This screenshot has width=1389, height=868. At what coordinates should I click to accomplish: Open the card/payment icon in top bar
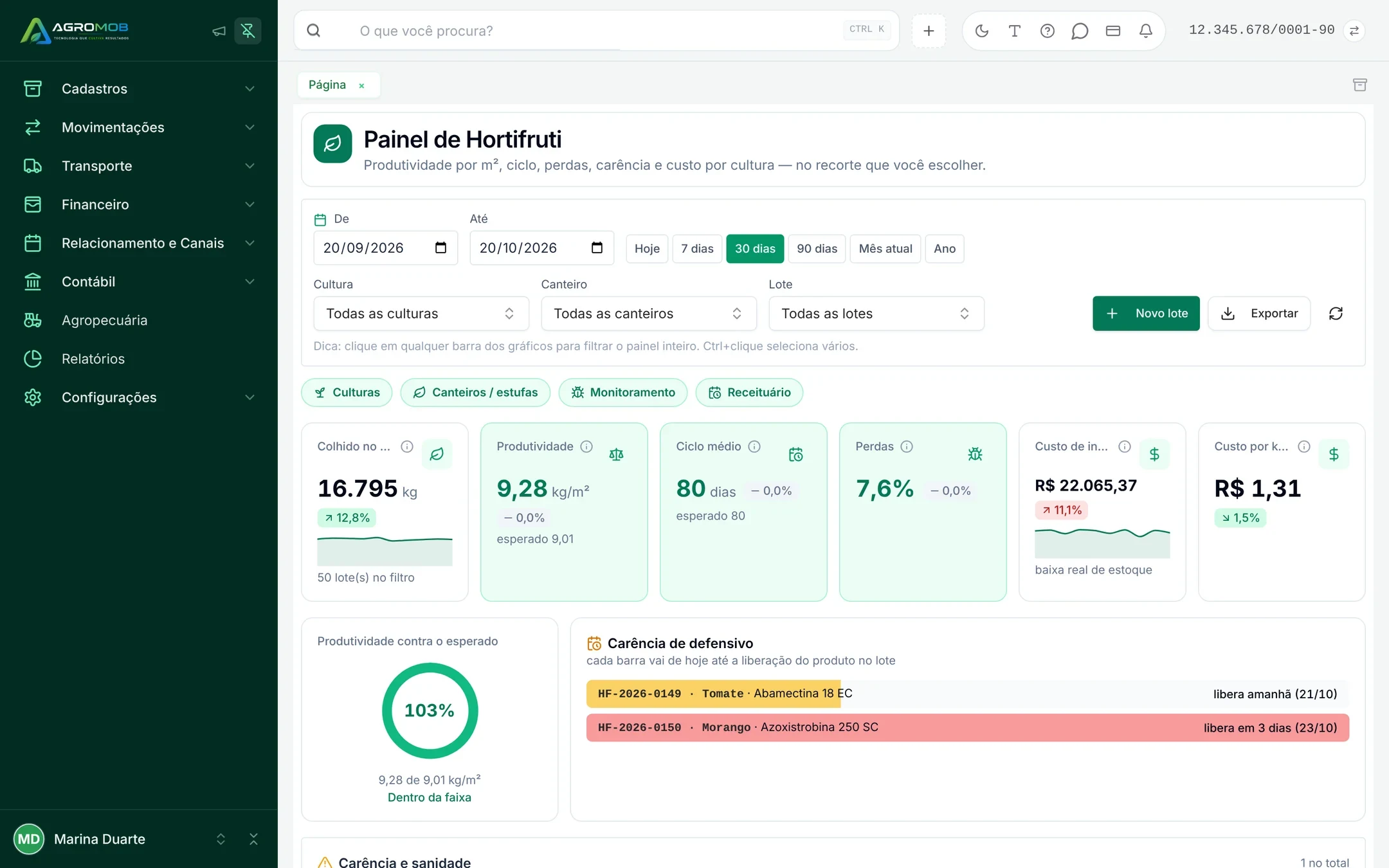click(1112, 31)
